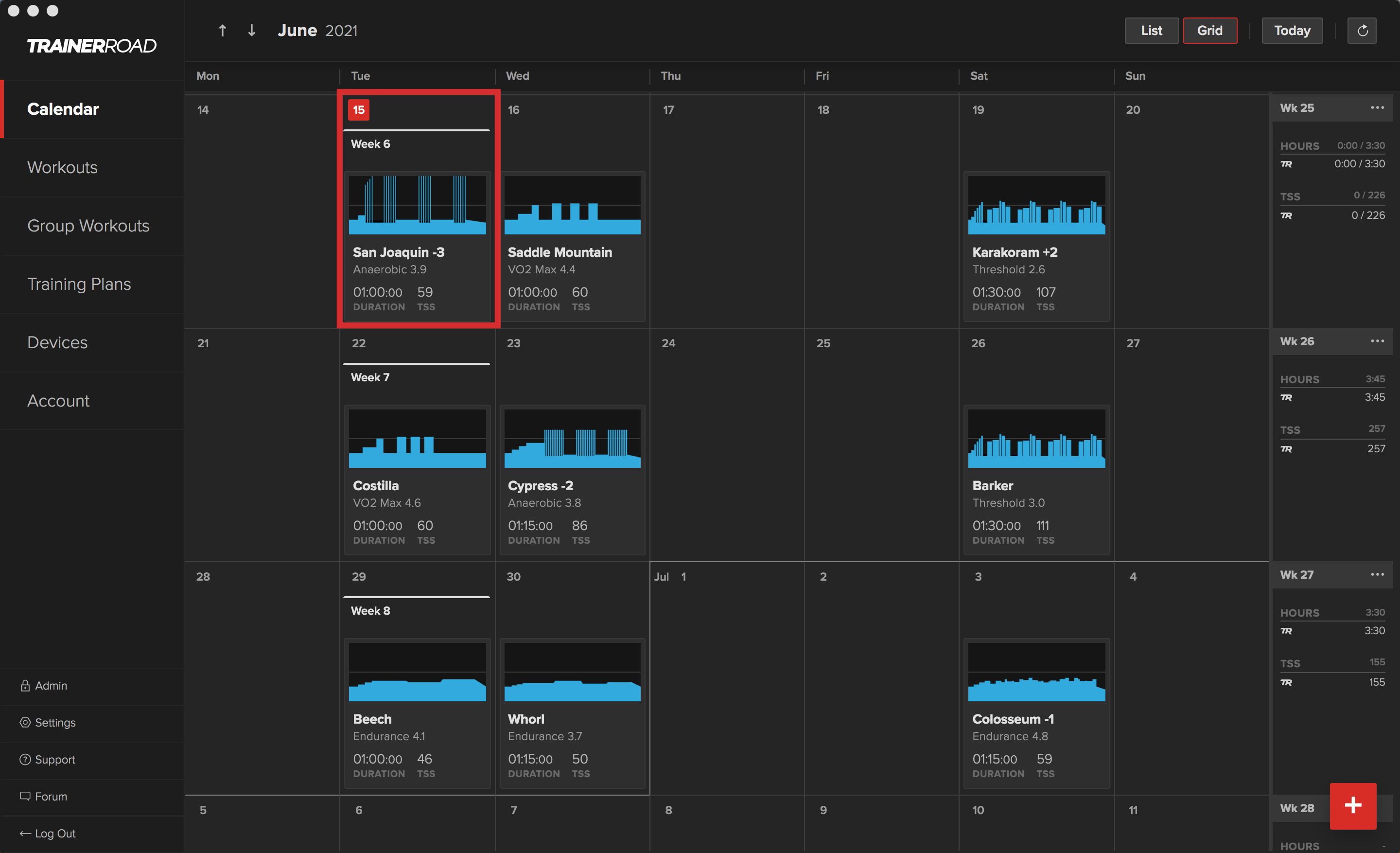Click the Settings gear icon
Image resolution: width=1400 pixels, height=853 pixels.
pyautogui.click(x=25, y=722)
